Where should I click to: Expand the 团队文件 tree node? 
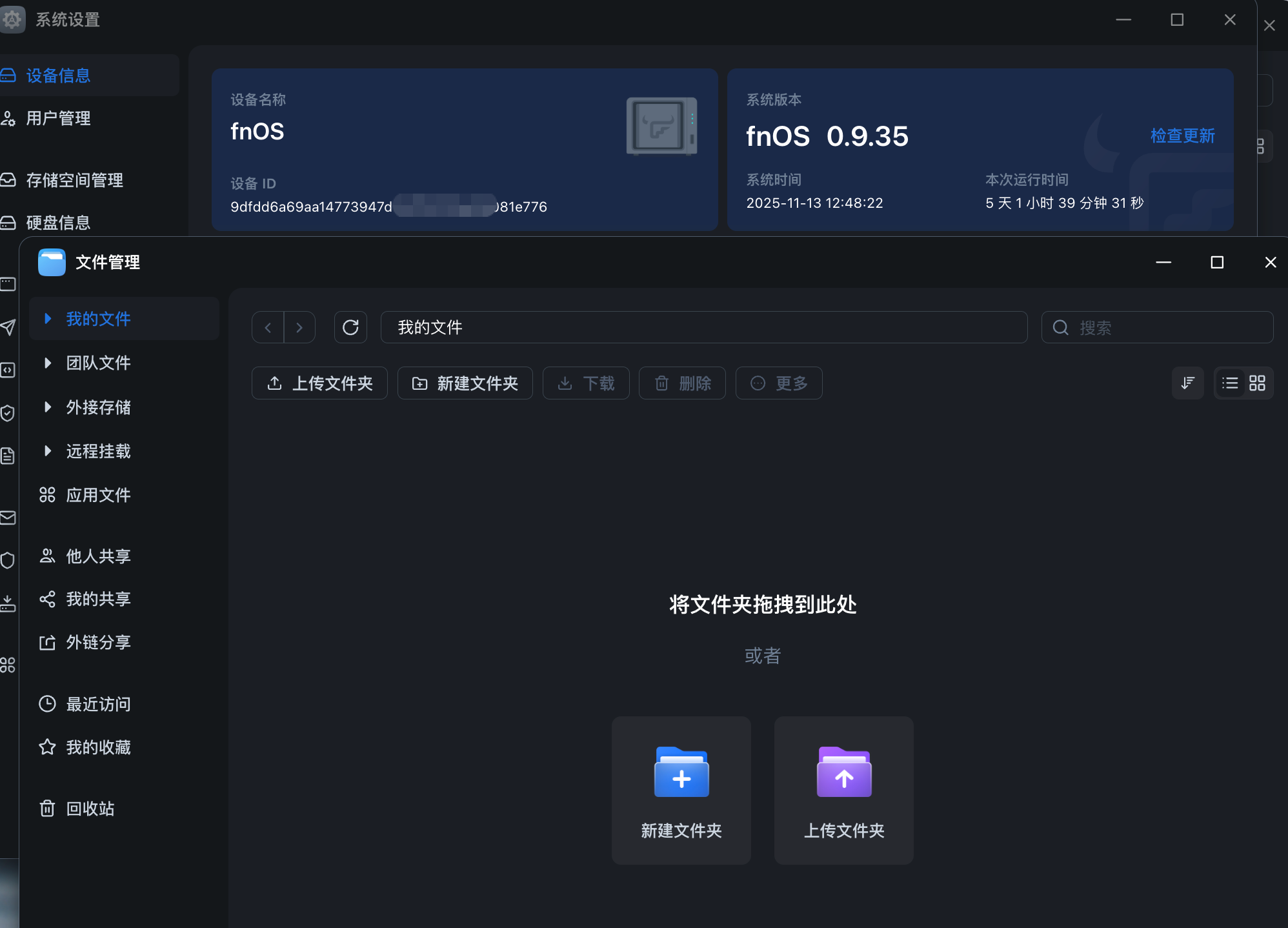point(47,363)
